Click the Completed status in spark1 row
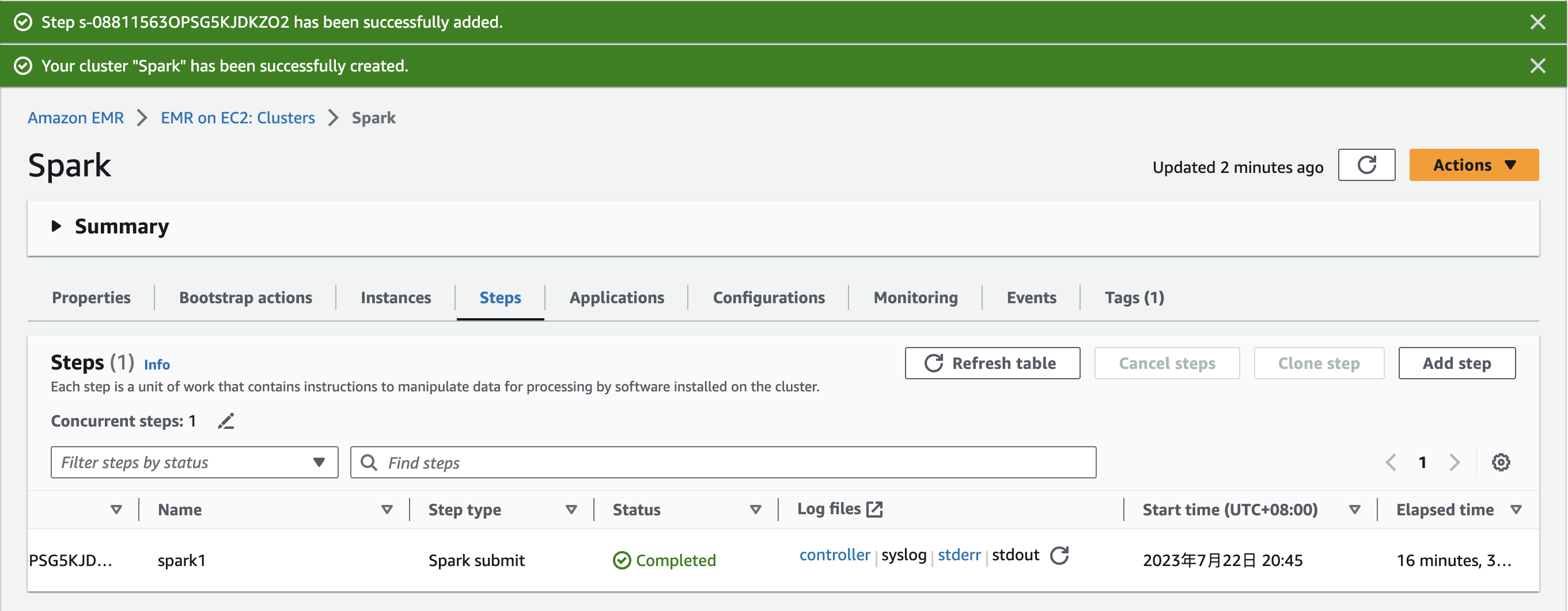Screen dimensions: 1568x611 point(664,560)
